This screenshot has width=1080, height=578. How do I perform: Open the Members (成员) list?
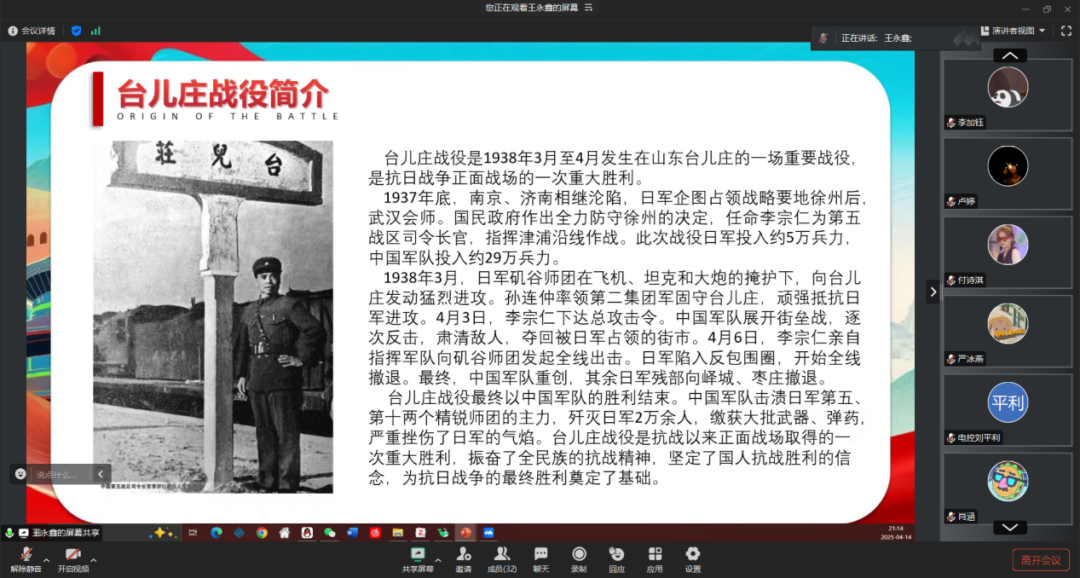point(501,557)
